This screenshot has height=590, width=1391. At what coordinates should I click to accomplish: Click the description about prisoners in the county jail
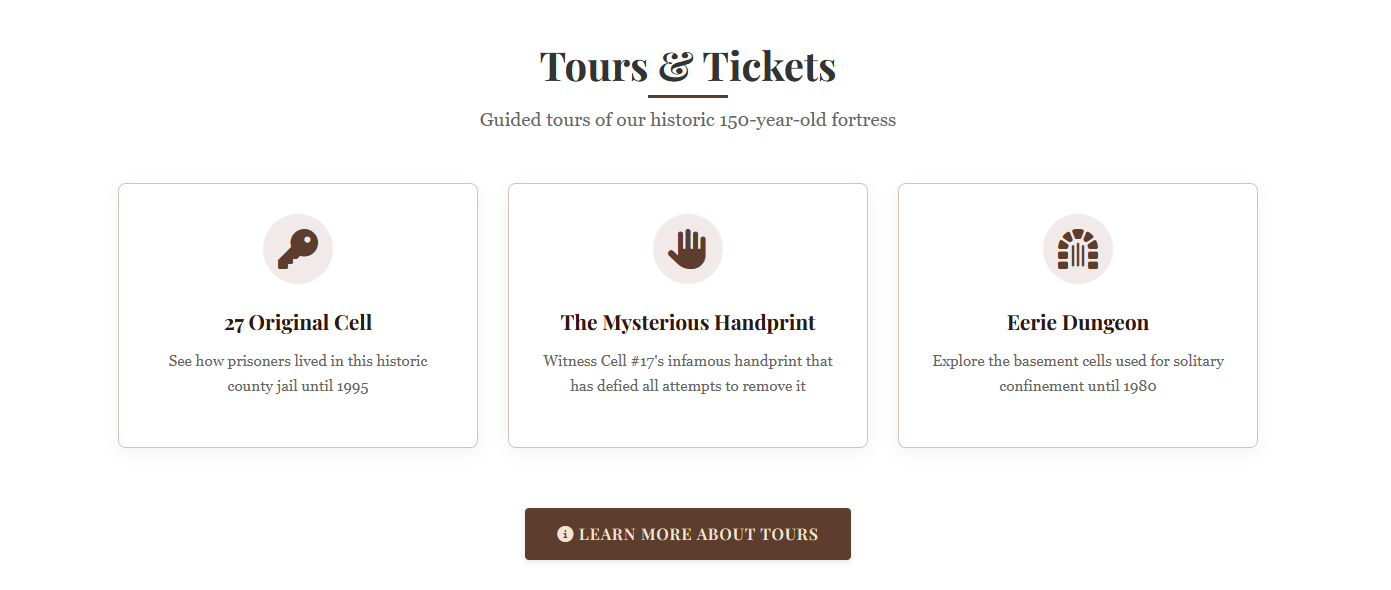(x=297, y=373)
